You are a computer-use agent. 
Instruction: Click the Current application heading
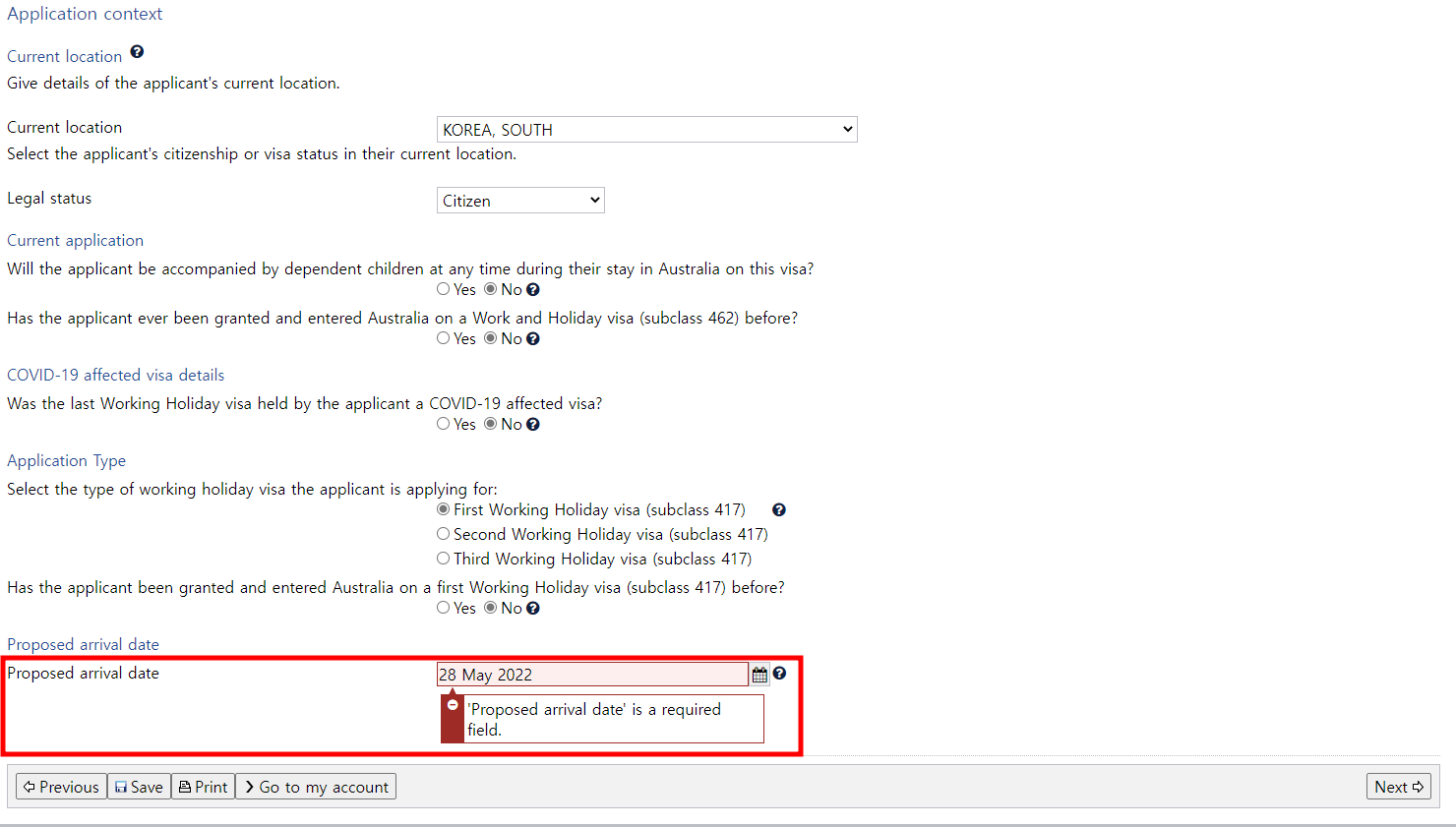click(76, 240)
